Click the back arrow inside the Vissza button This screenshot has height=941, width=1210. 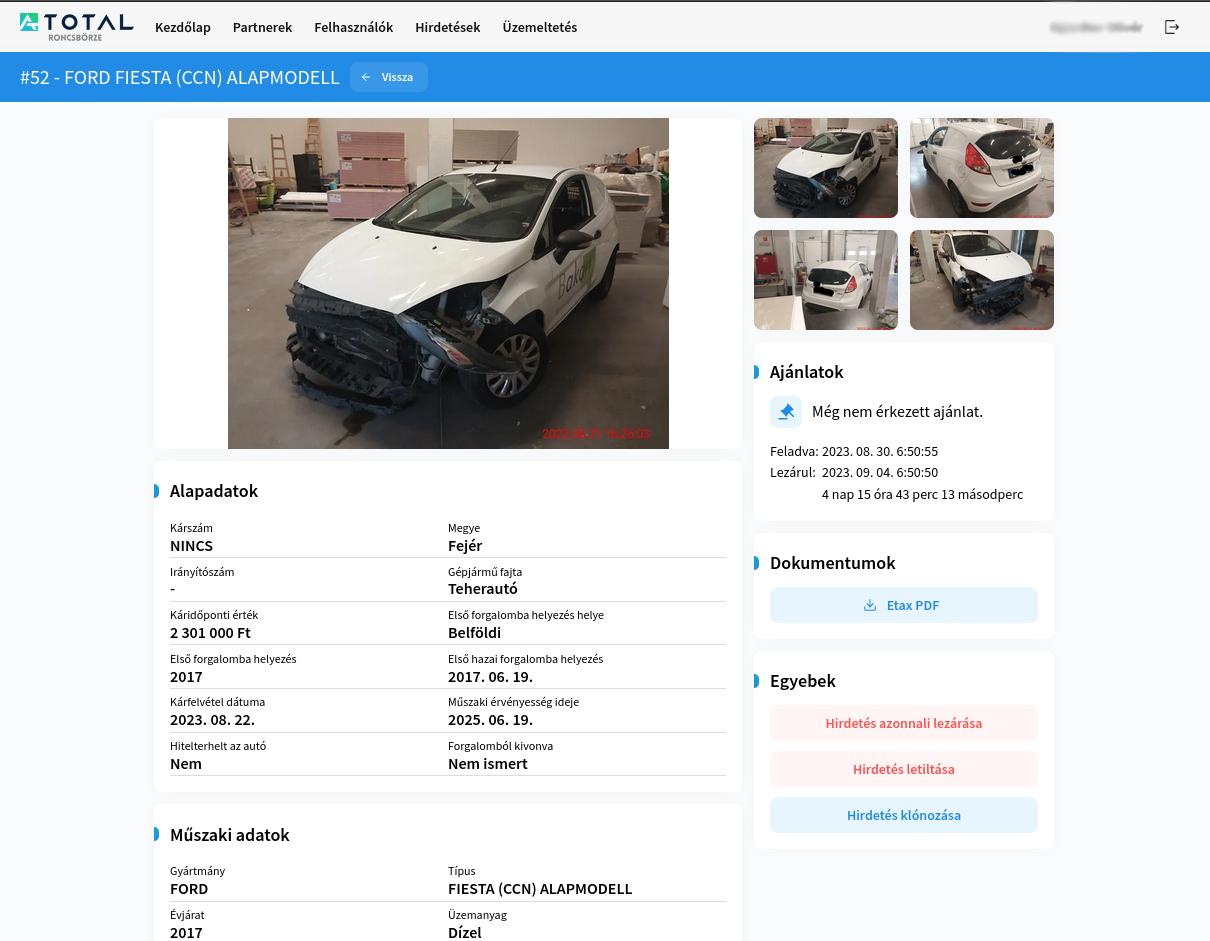367,76
